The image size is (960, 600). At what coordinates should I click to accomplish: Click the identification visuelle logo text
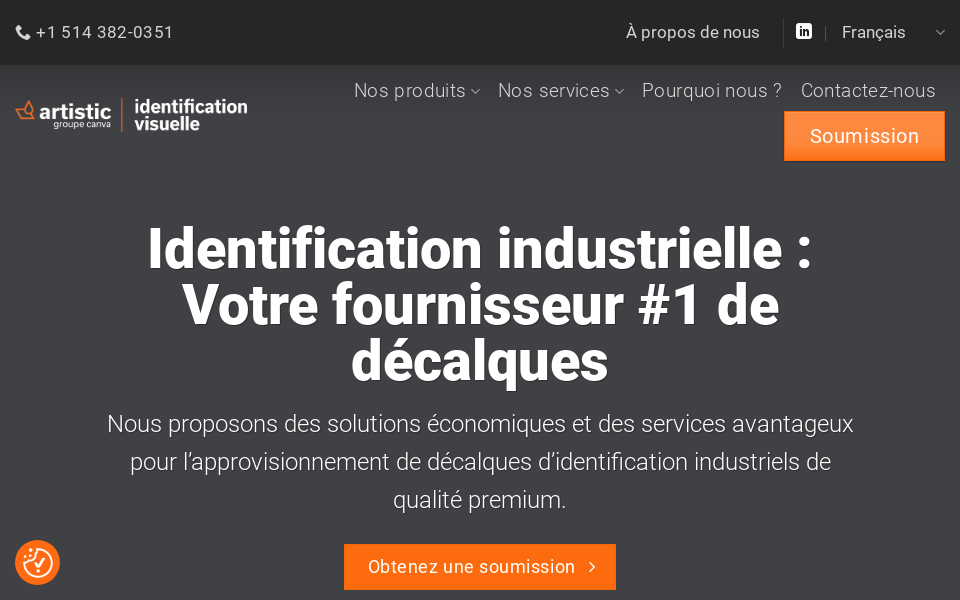click(190, 115)
